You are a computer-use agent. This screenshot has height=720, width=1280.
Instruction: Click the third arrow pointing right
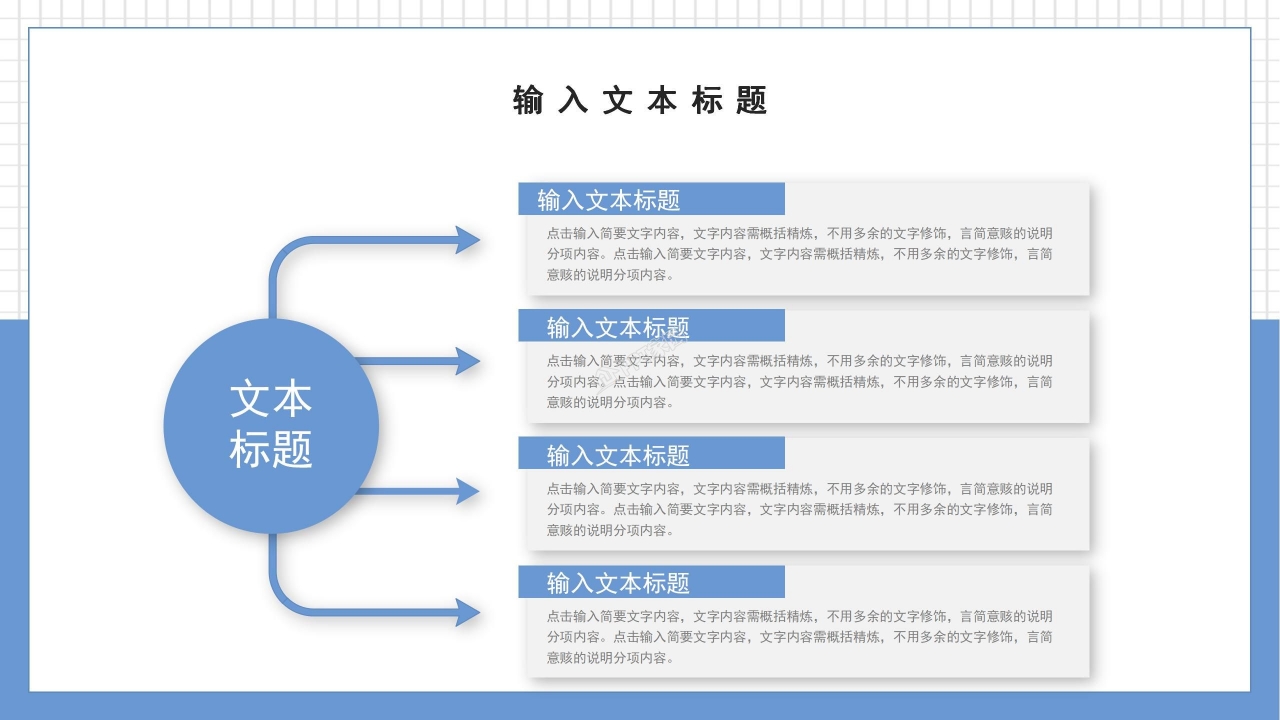click(420, 492)
